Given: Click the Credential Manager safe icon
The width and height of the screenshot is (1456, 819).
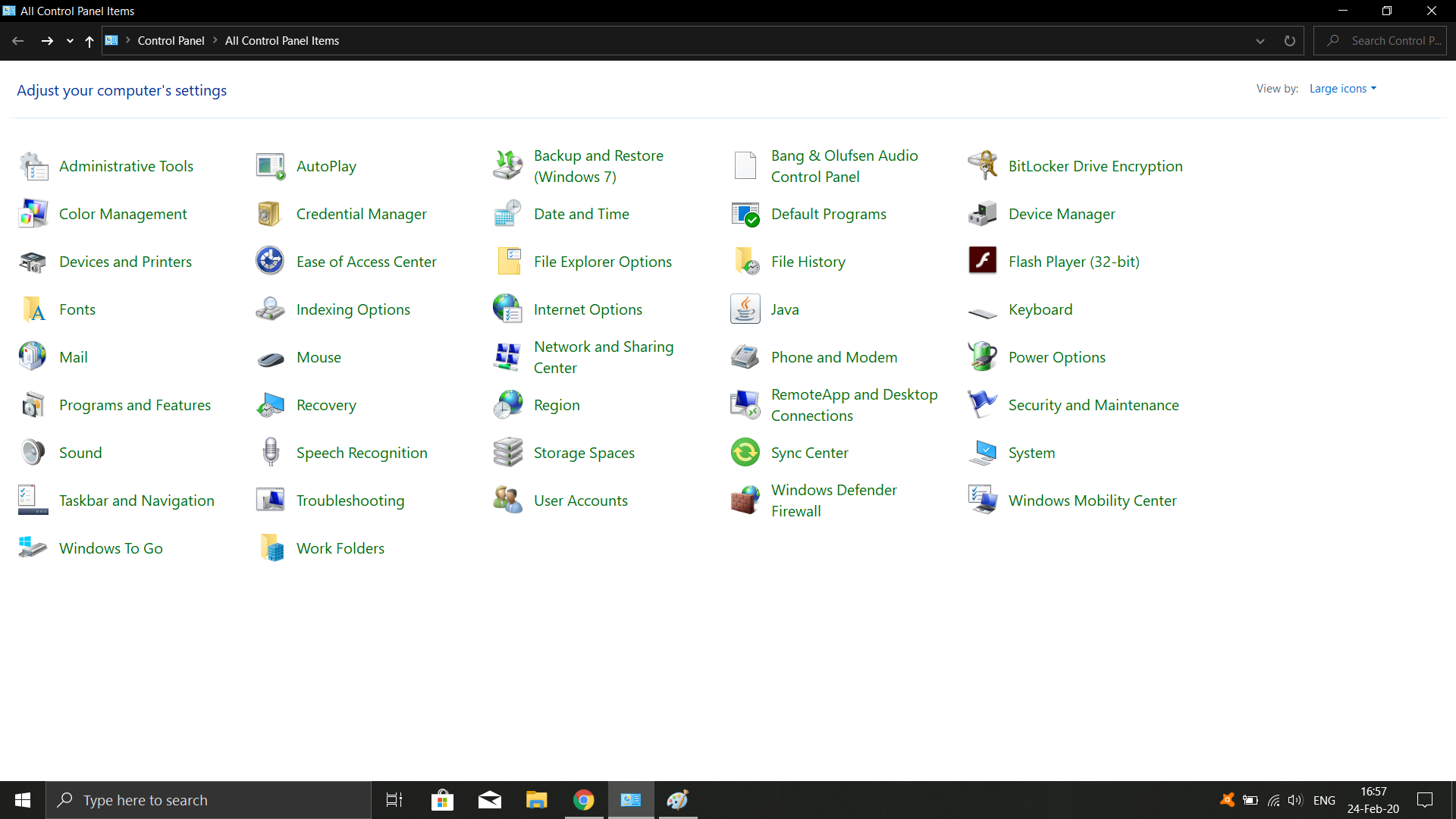Looking at the screenshot, I should (x=271, y=214).
